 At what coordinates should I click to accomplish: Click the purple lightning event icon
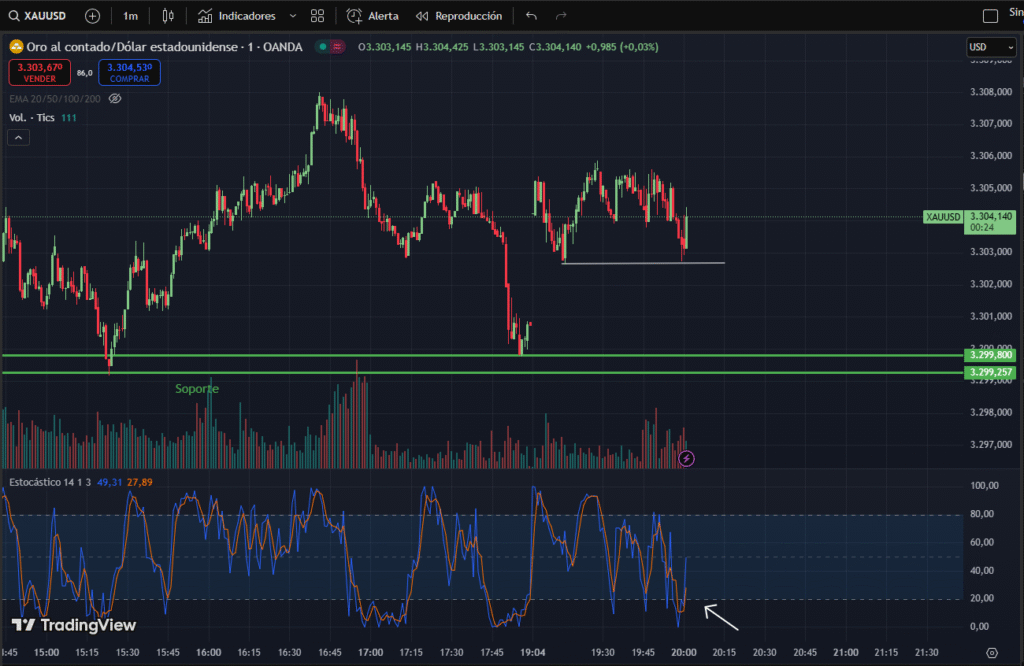point(686,459)
